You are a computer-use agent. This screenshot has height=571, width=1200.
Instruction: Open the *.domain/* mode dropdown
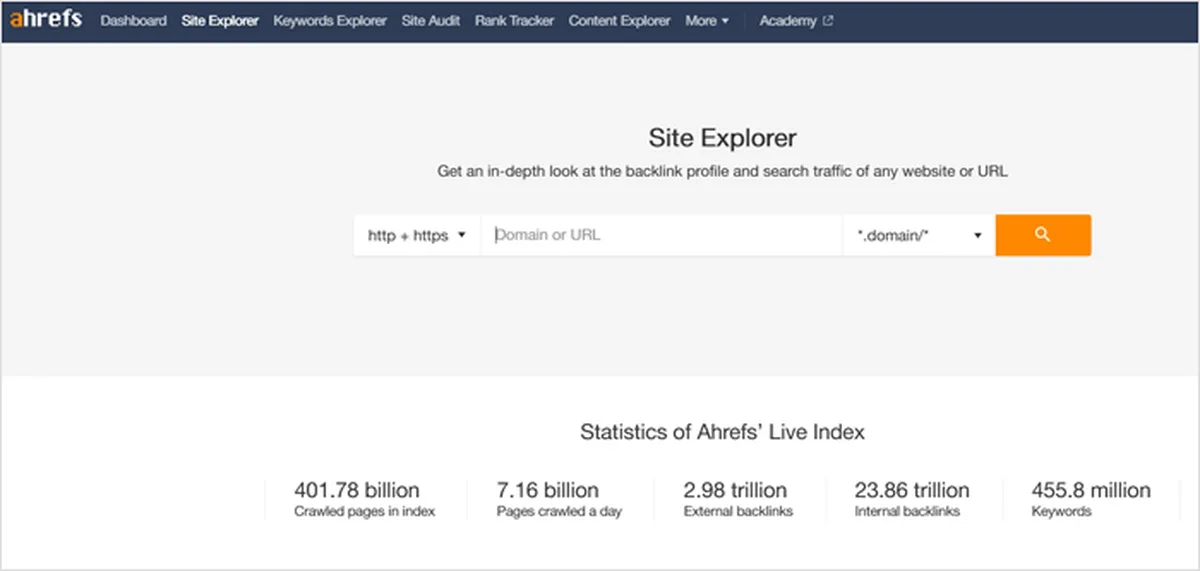(919, 236)
